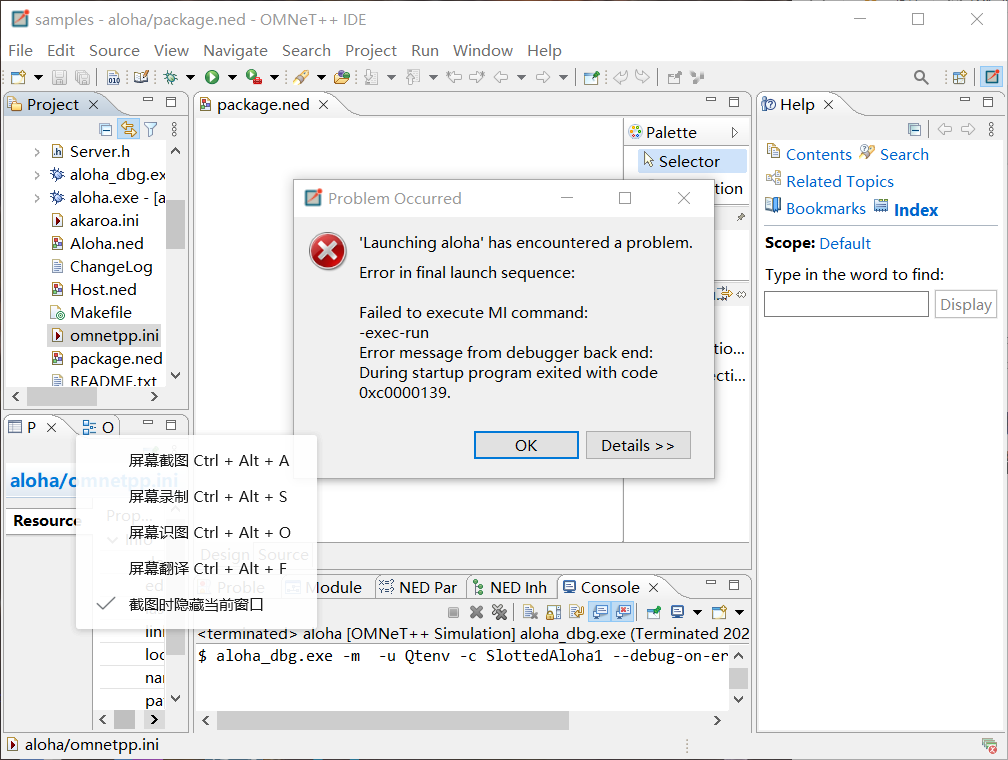1008x760 pixels.
Task: Click the Open Perspective icon
Action: pos(960,77)
